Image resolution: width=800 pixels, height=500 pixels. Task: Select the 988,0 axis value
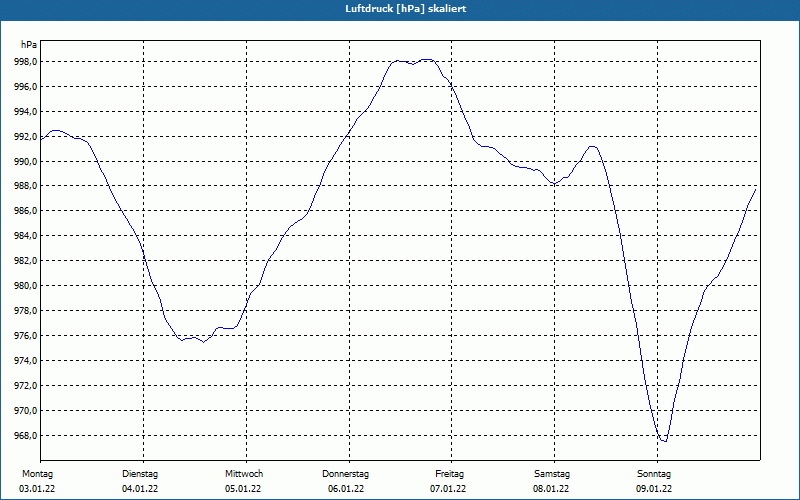(26, 186)
